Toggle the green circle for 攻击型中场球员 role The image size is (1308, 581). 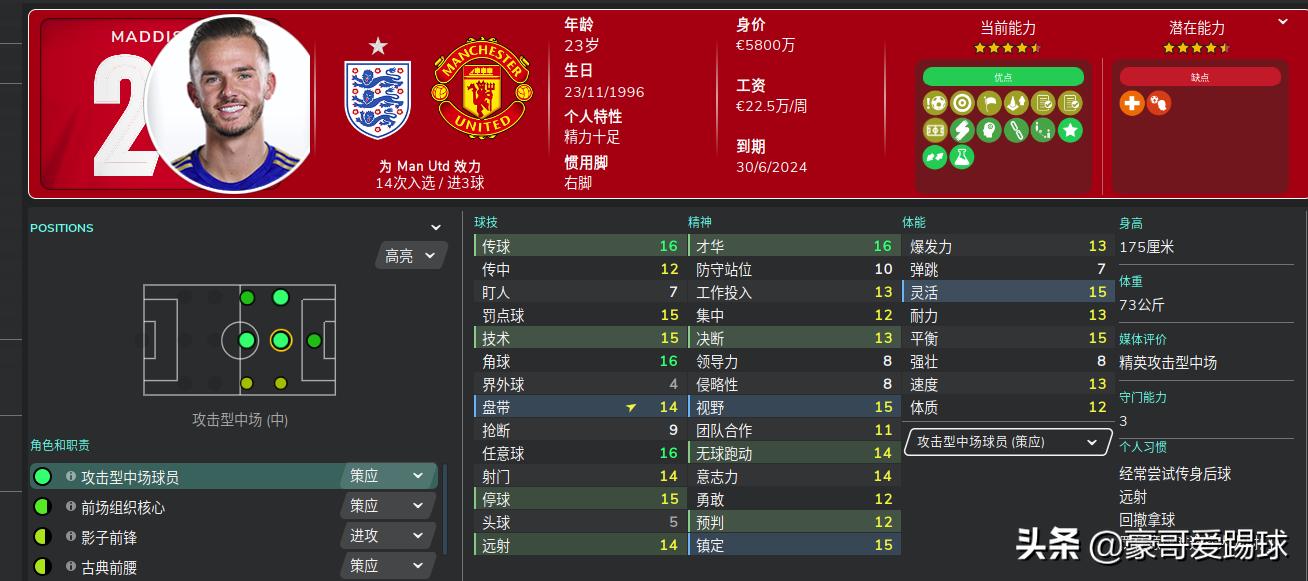tap(42, 476)
